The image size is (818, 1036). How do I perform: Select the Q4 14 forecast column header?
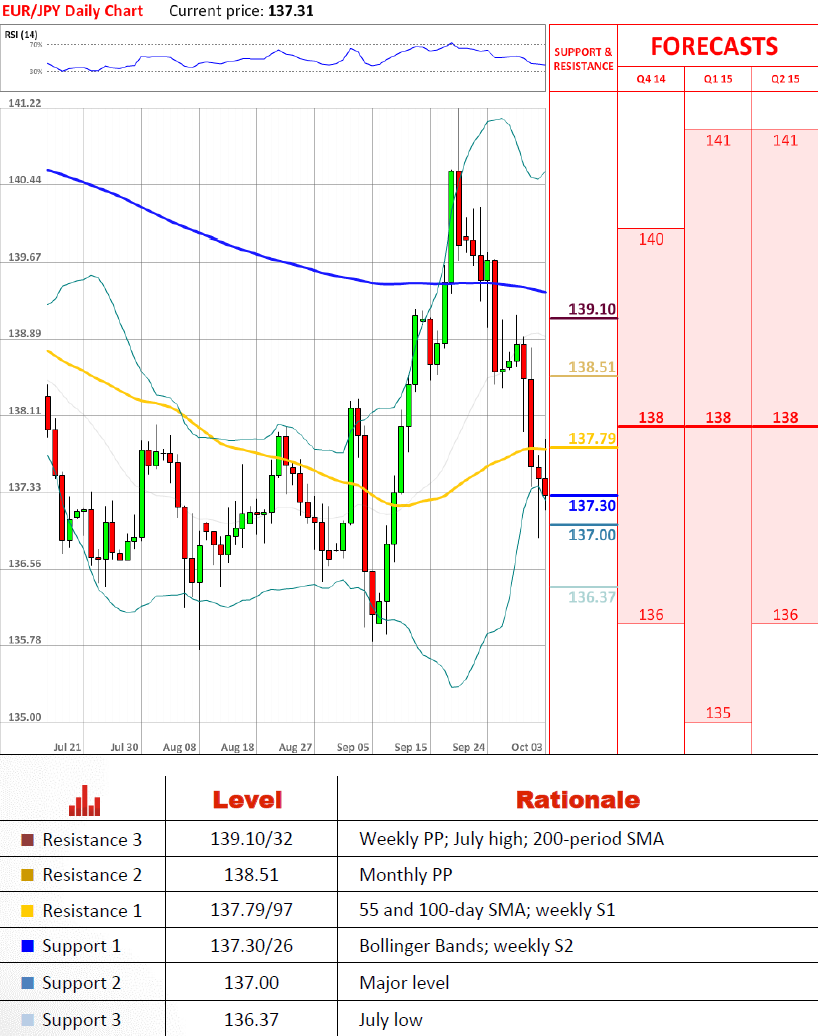tap(651, 79)
